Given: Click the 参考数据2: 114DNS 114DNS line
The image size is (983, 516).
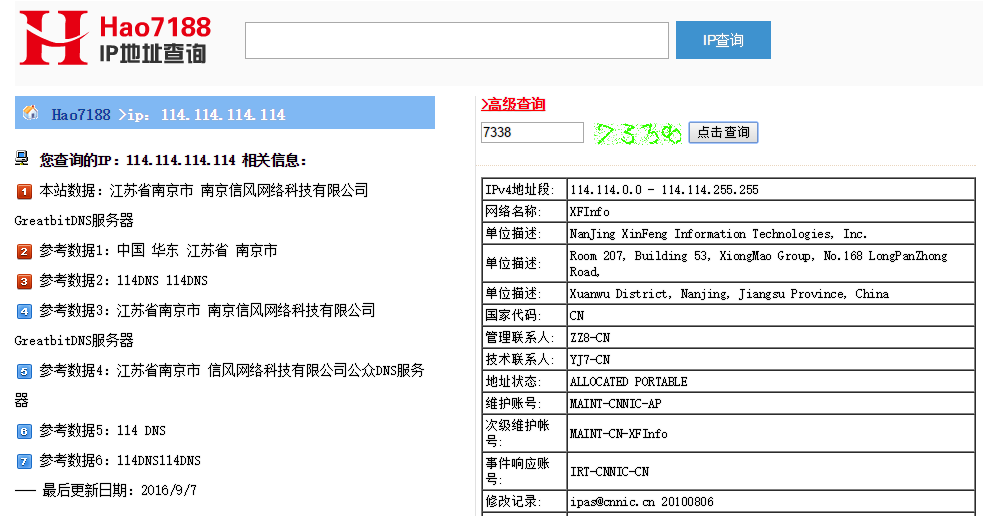Looking at the screenshot, I should [124, 281].
